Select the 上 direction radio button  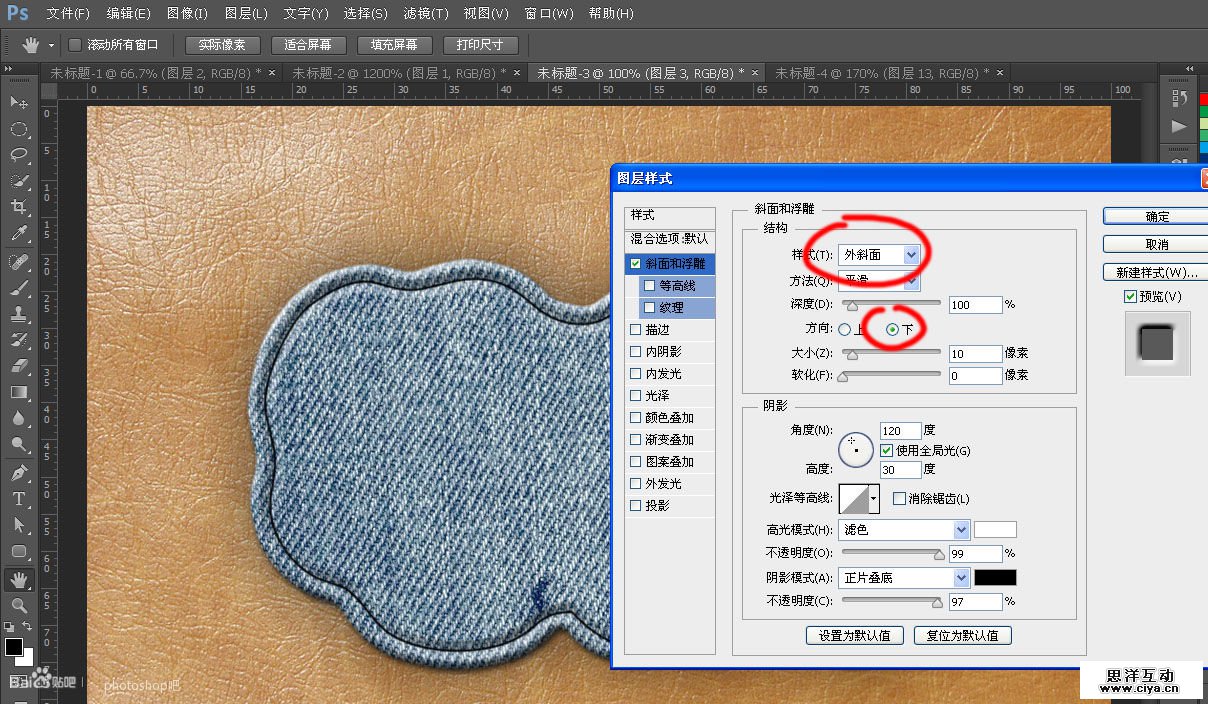click(845, 330)
